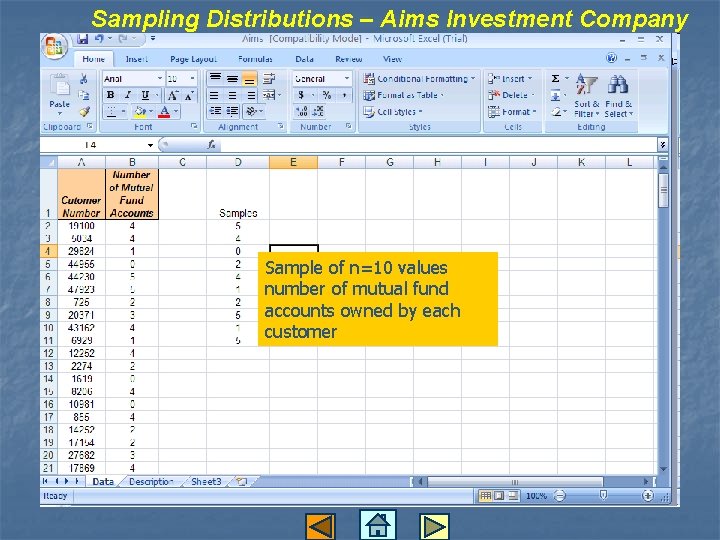The image size is (720, 540).
Task: Align text to middle
Action: point(232,79)
